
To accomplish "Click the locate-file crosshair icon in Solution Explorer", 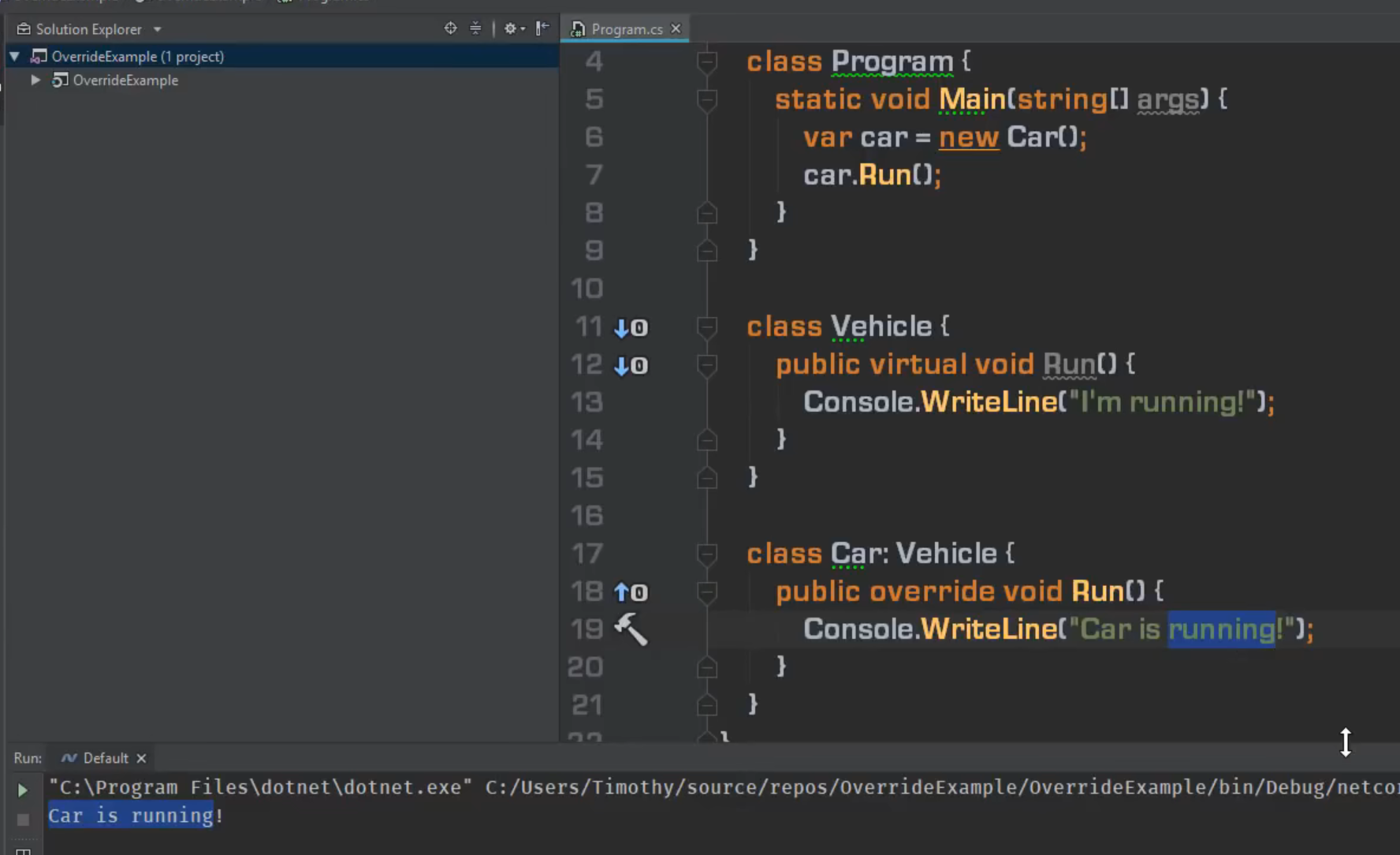I will tap(450, 28).
